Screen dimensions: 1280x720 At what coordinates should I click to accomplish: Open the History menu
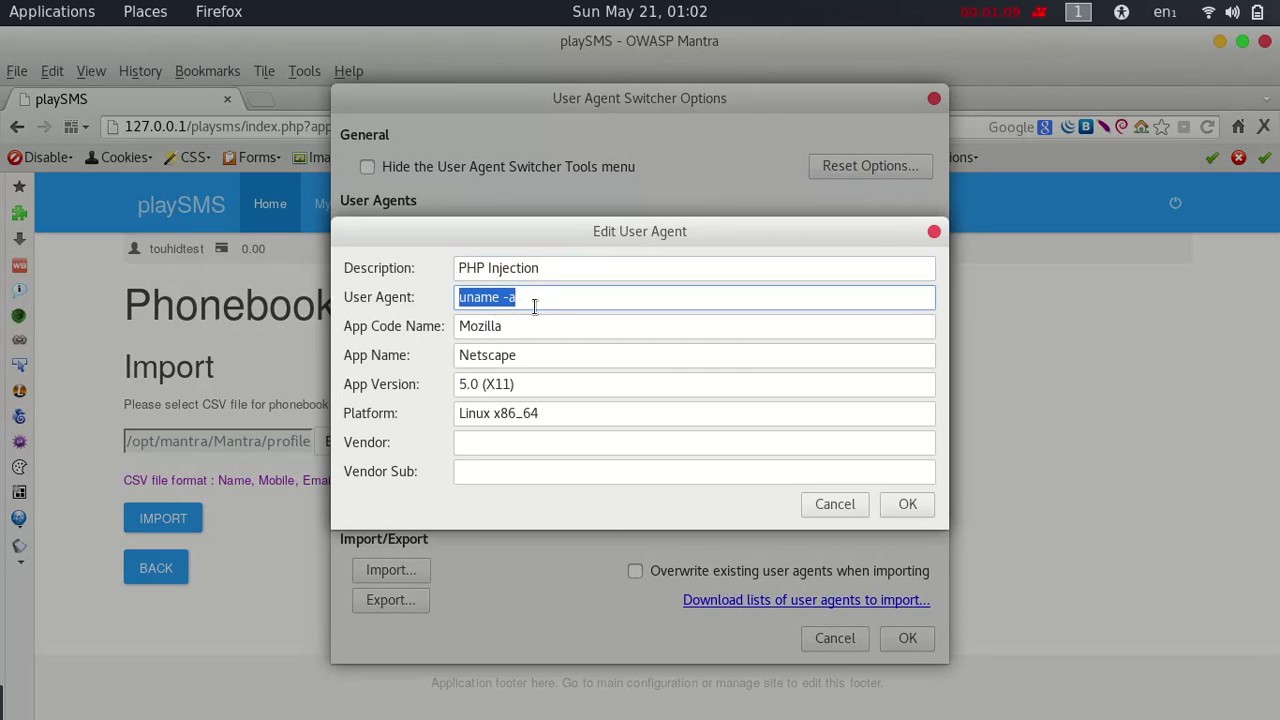coord(140,71)
